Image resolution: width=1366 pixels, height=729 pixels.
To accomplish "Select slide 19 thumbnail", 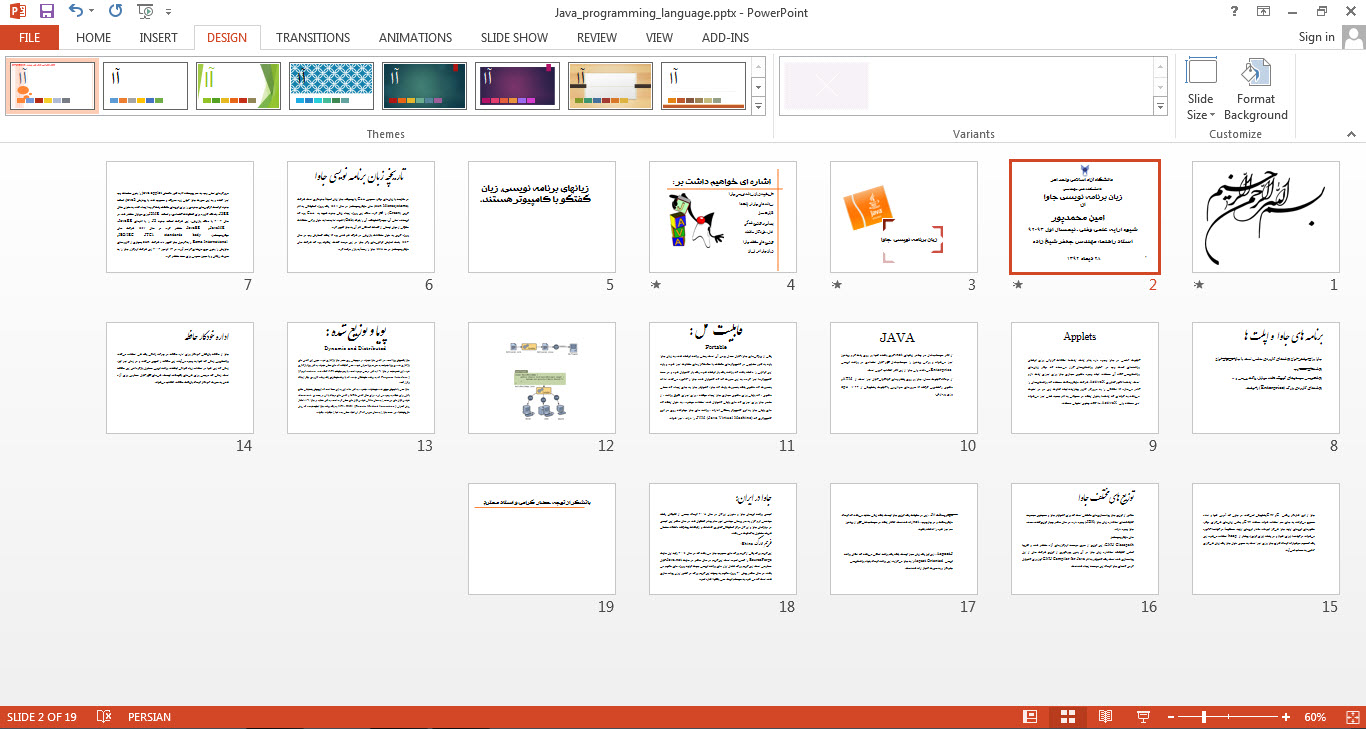I will click(x=542, y=539).
